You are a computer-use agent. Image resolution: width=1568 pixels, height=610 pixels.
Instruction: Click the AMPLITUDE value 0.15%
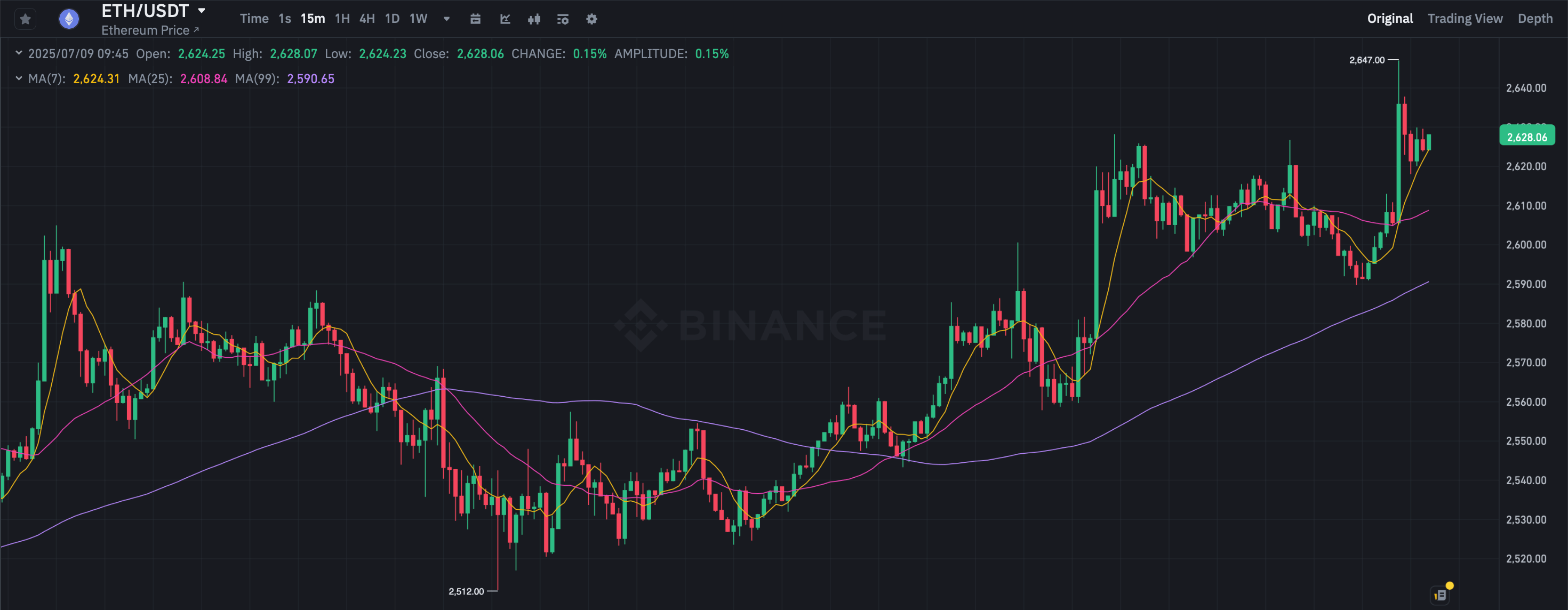tap(711, 53)
